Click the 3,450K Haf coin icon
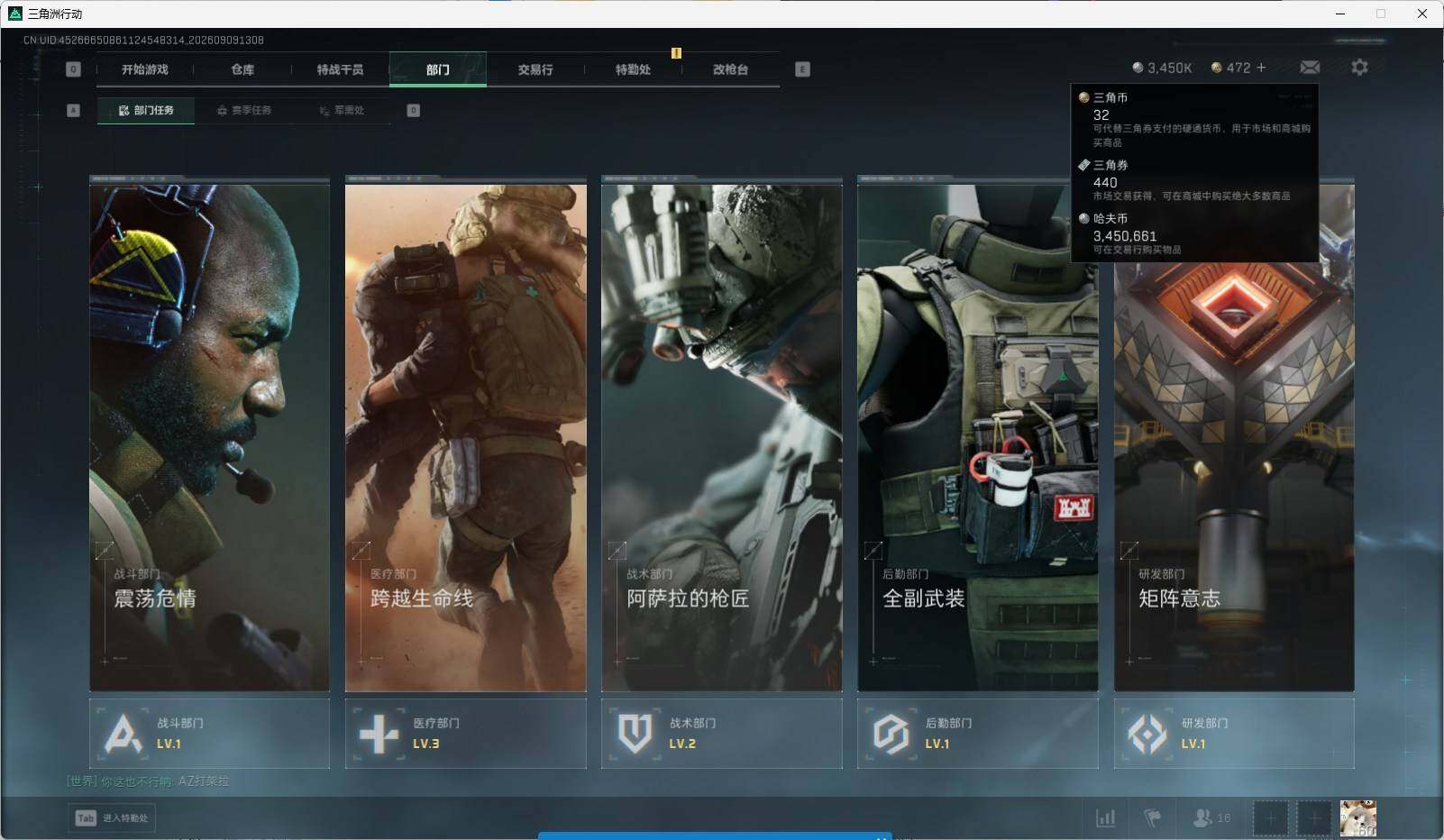This screenshot has width=1444, height=840. click(x=1138, y=68)
